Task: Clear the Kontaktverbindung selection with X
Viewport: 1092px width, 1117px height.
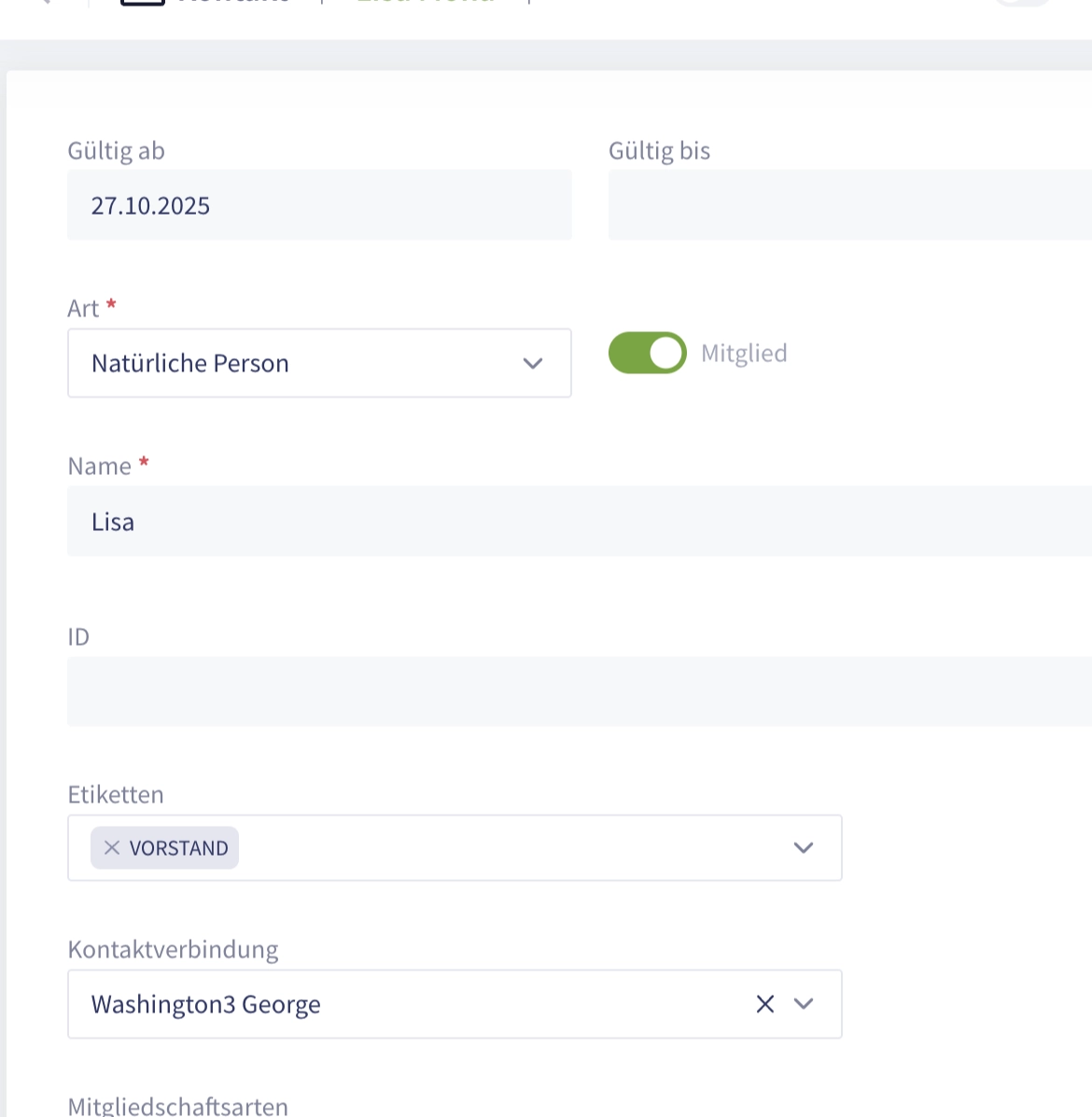Action: 764,1004
